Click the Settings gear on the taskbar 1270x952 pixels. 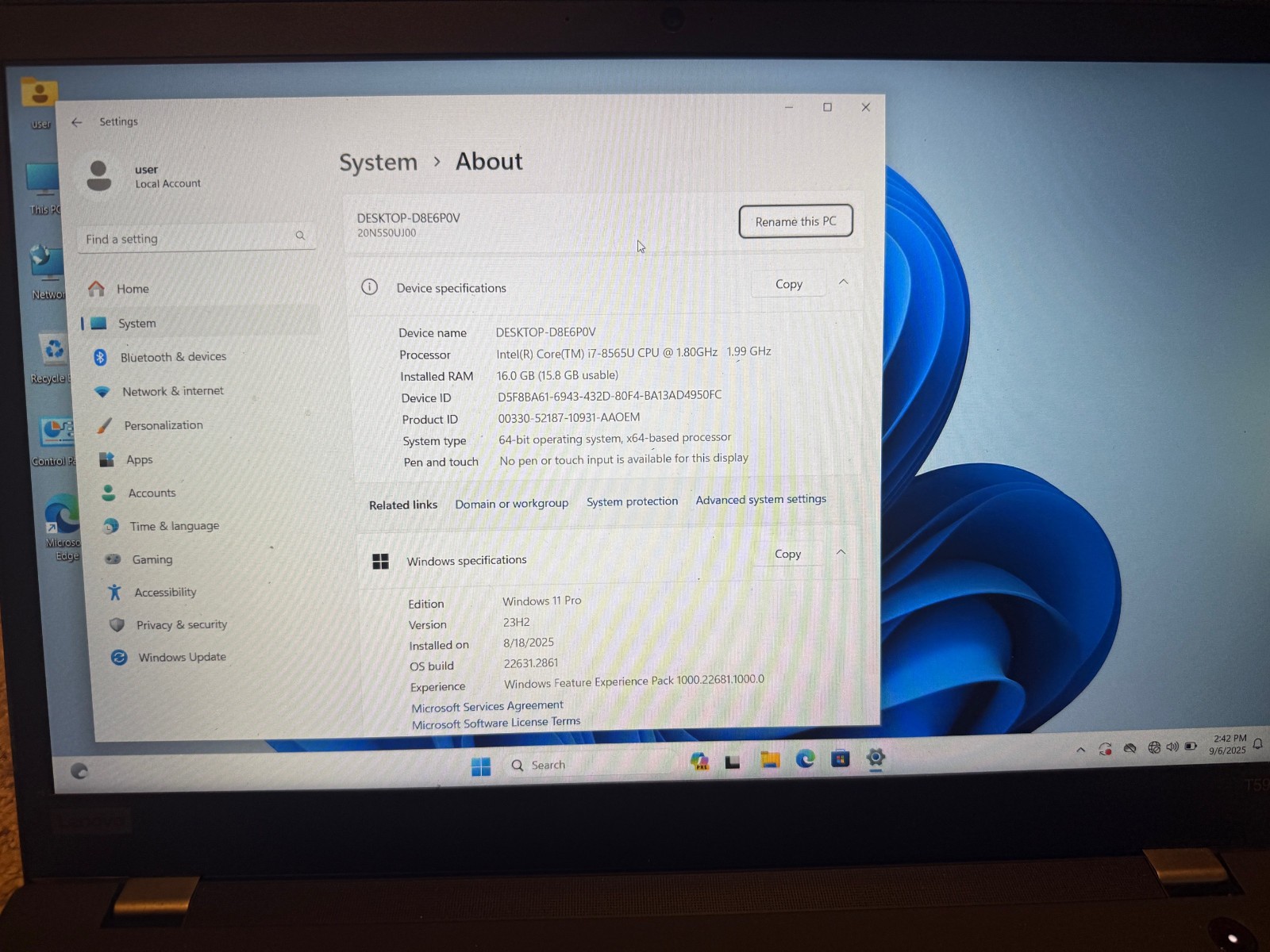click(876, 758)
